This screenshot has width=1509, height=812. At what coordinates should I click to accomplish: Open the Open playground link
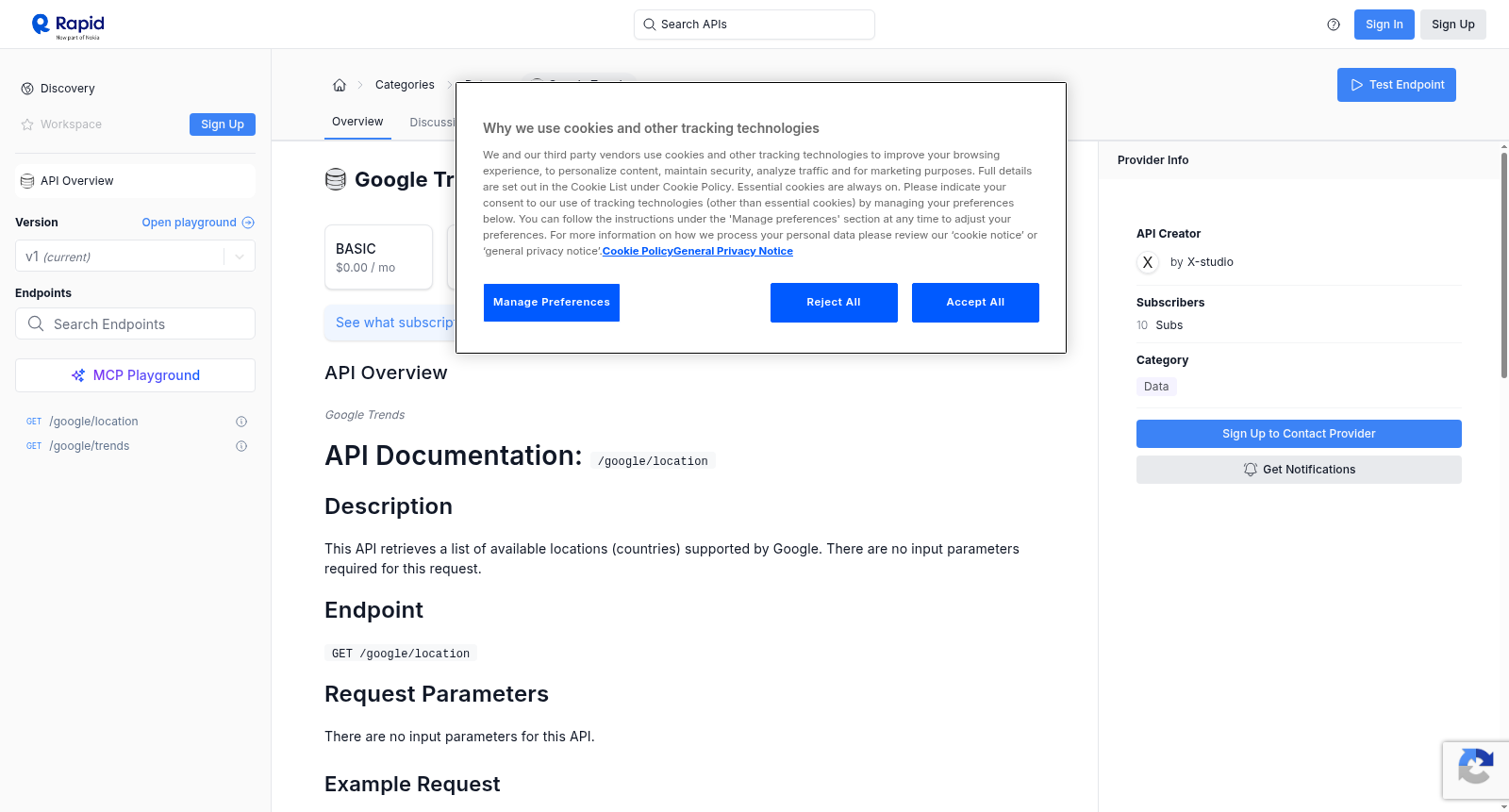pyautogui.click(x=198, y=223)
